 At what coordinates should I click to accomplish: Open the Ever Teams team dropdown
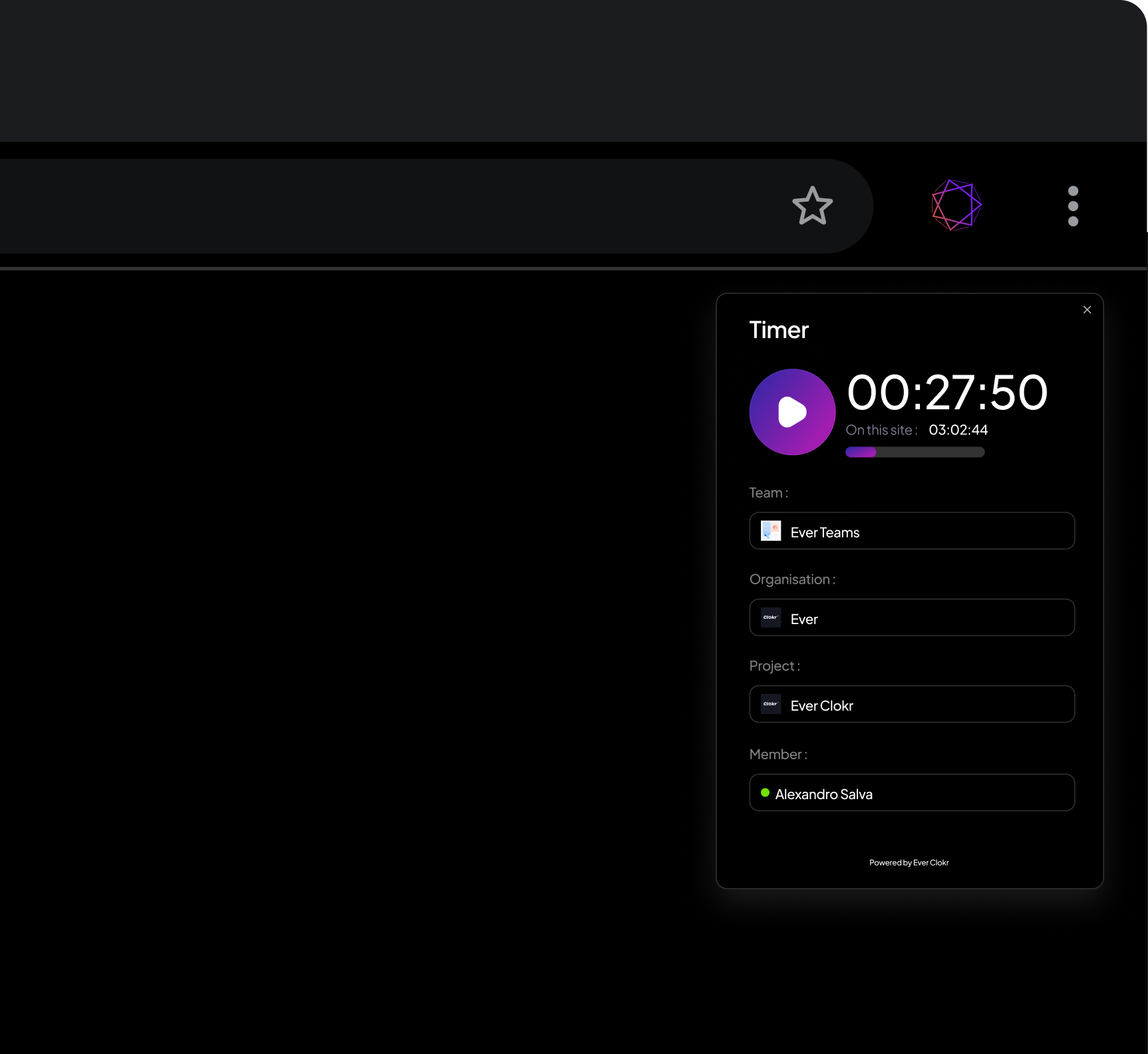pyautogui.click(x=912, y=531)
